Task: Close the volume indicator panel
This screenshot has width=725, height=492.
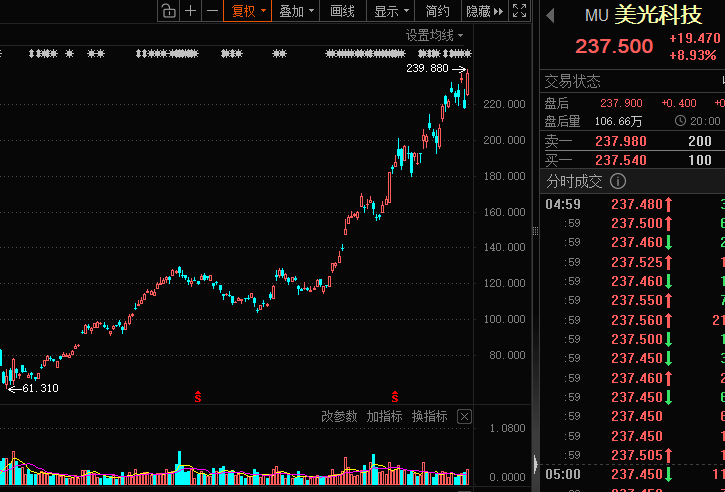Action: (x=463, y=416)
